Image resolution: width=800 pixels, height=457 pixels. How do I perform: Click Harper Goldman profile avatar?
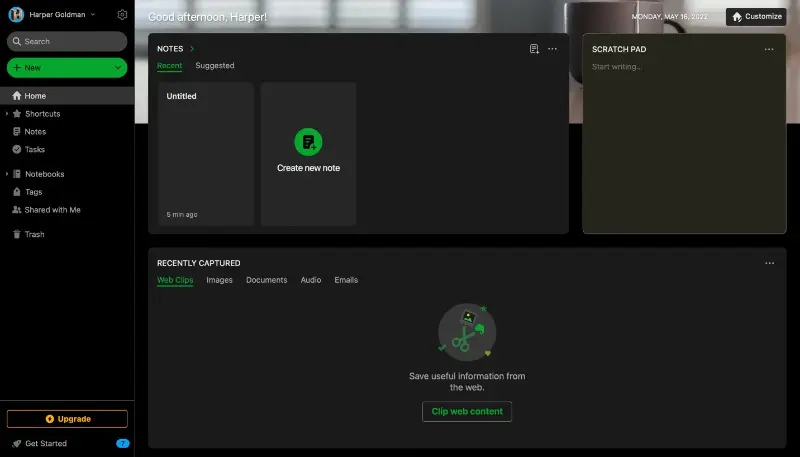coord(16,15)
